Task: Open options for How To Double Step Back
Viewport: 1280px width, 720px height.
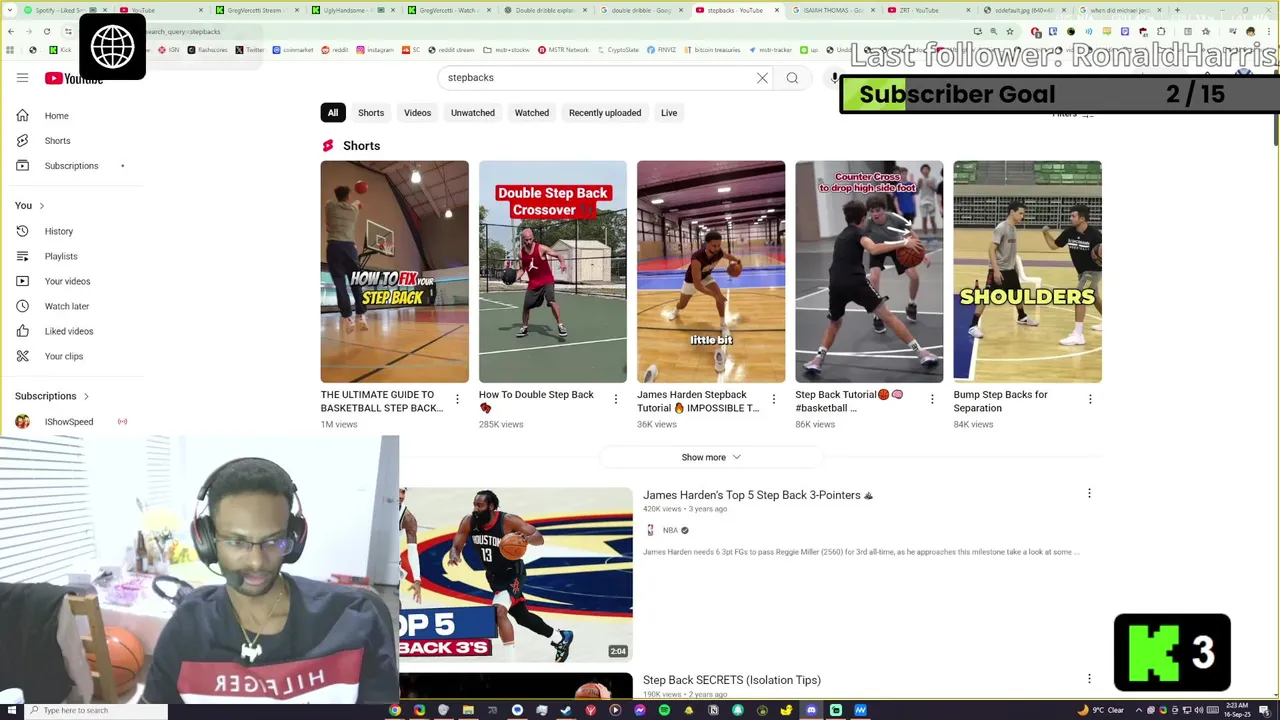Action: click(615, 400)
